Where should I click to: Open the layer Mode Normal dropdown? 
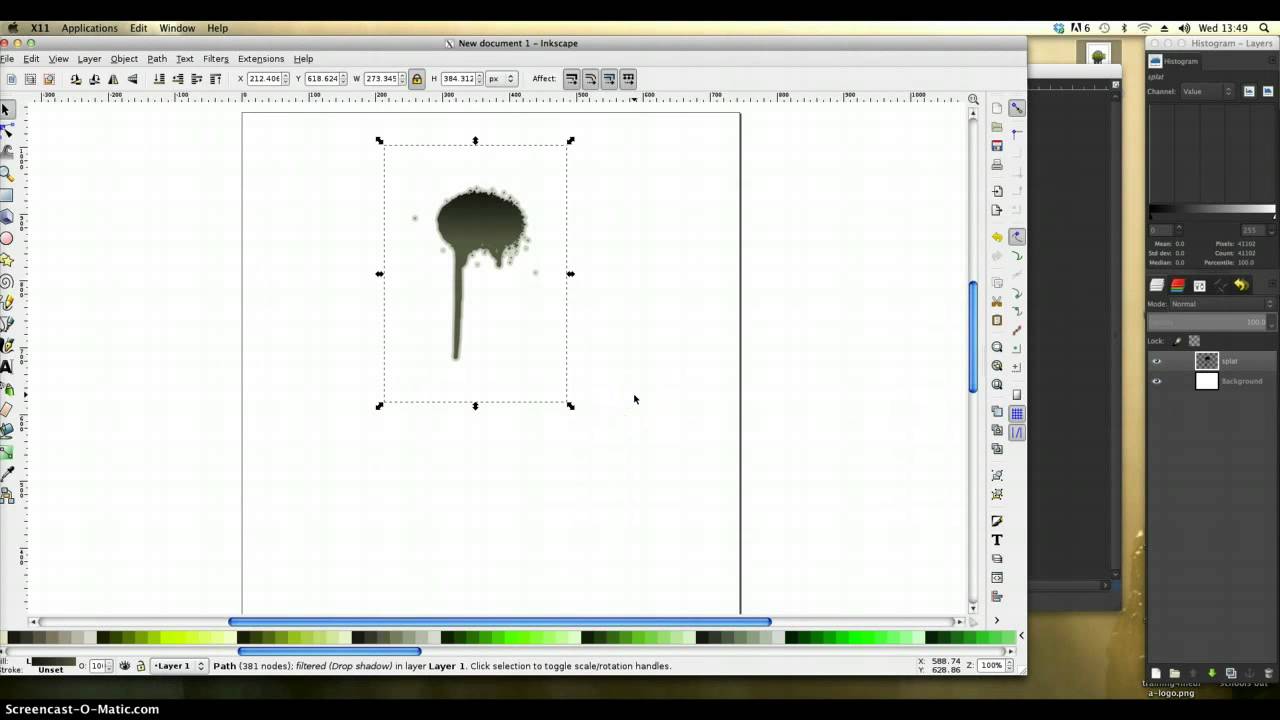1222,304
